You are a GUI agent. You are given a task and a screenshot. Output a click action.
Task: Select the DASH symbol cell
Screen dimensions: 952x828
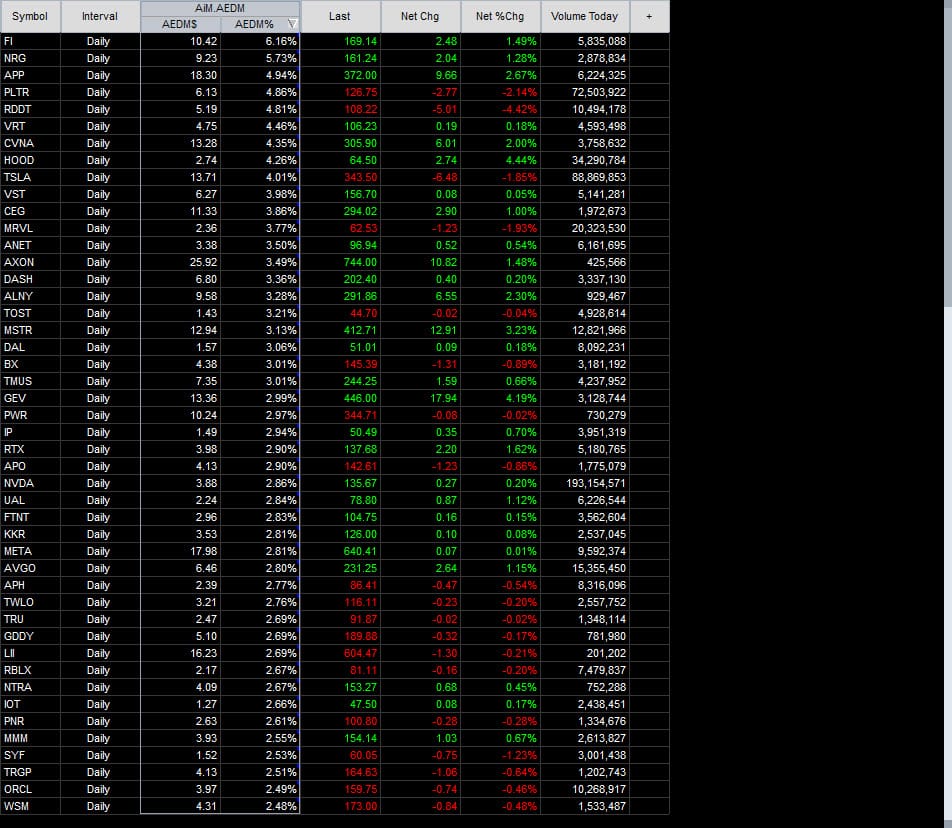click(x=30, y=279)
